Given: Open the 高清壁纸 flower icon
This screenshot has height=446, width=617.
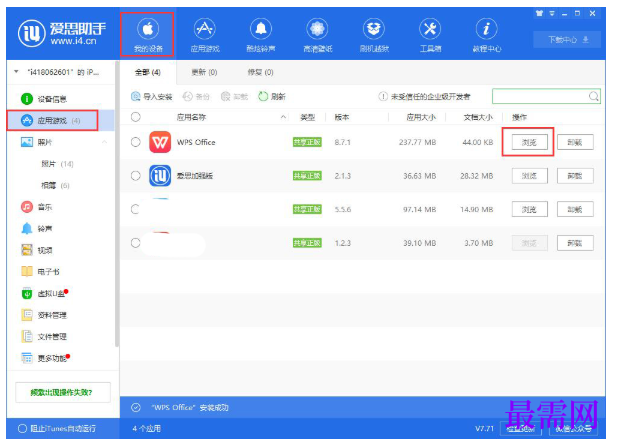Looking at the screenshot, I should coord(317,30).
